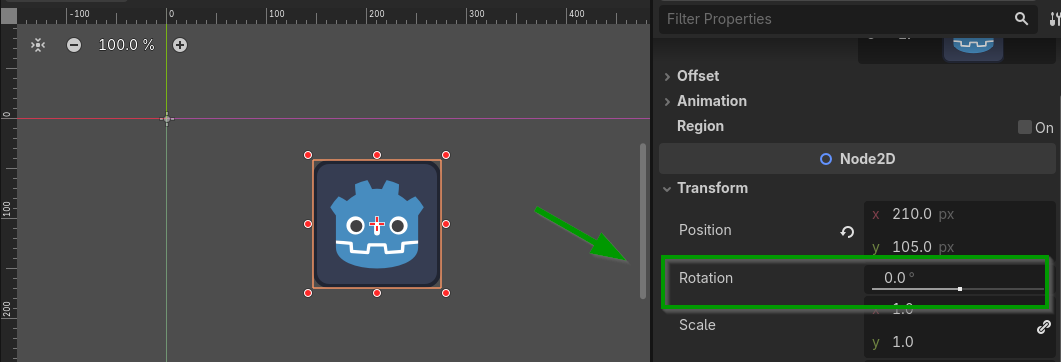Reset zoom via the 100.0 % button
This screenshot has width=1061, height=362.
127,45
